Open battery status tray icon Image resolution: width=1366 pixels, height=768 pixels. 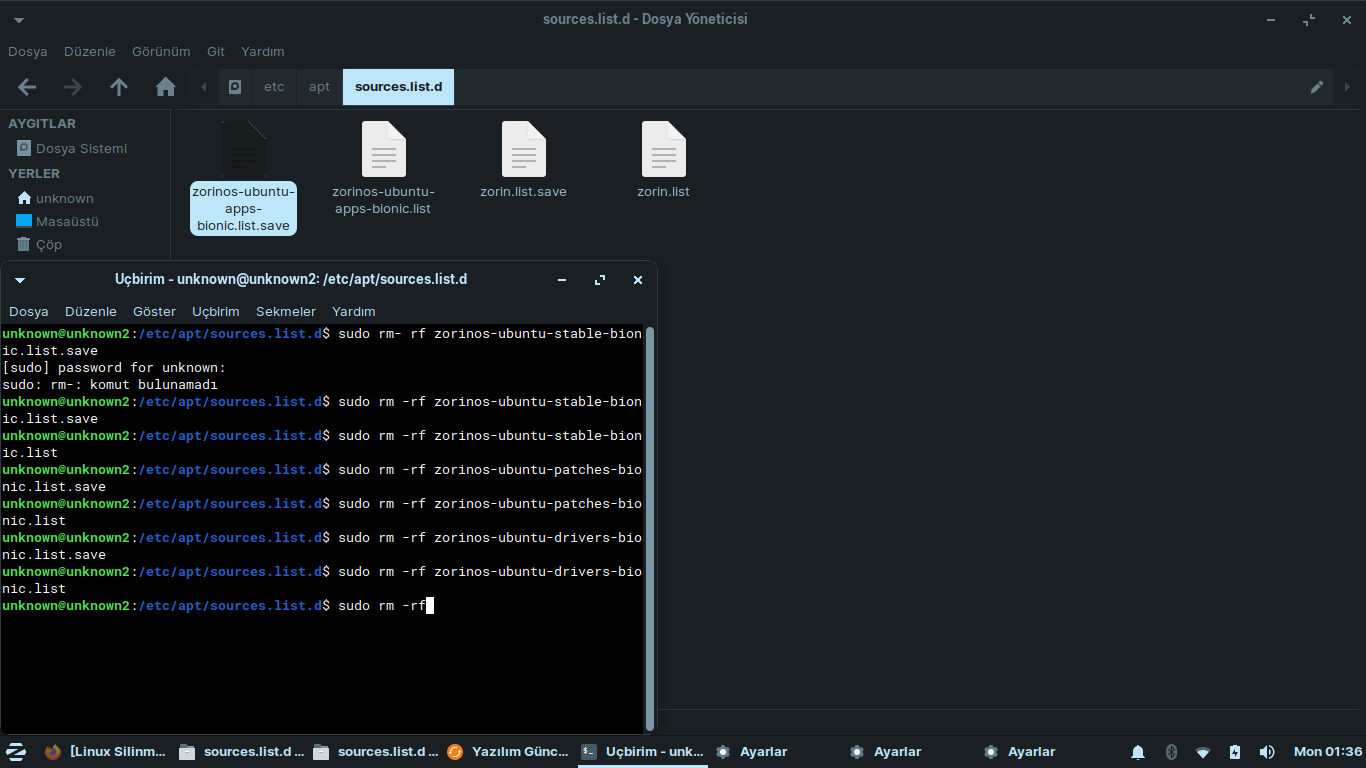tap(1235, 751)
